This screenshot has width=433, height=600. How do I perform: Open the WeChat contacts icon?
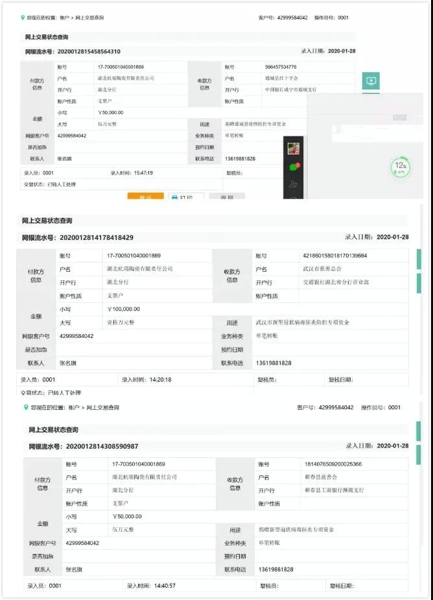293,184
